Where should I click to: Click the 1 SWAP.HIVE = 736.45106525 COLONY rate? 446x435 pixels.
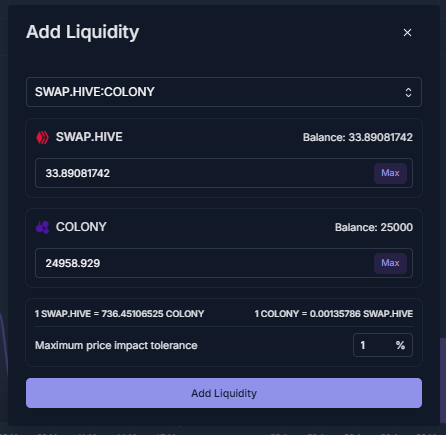[x=119, y=314]
